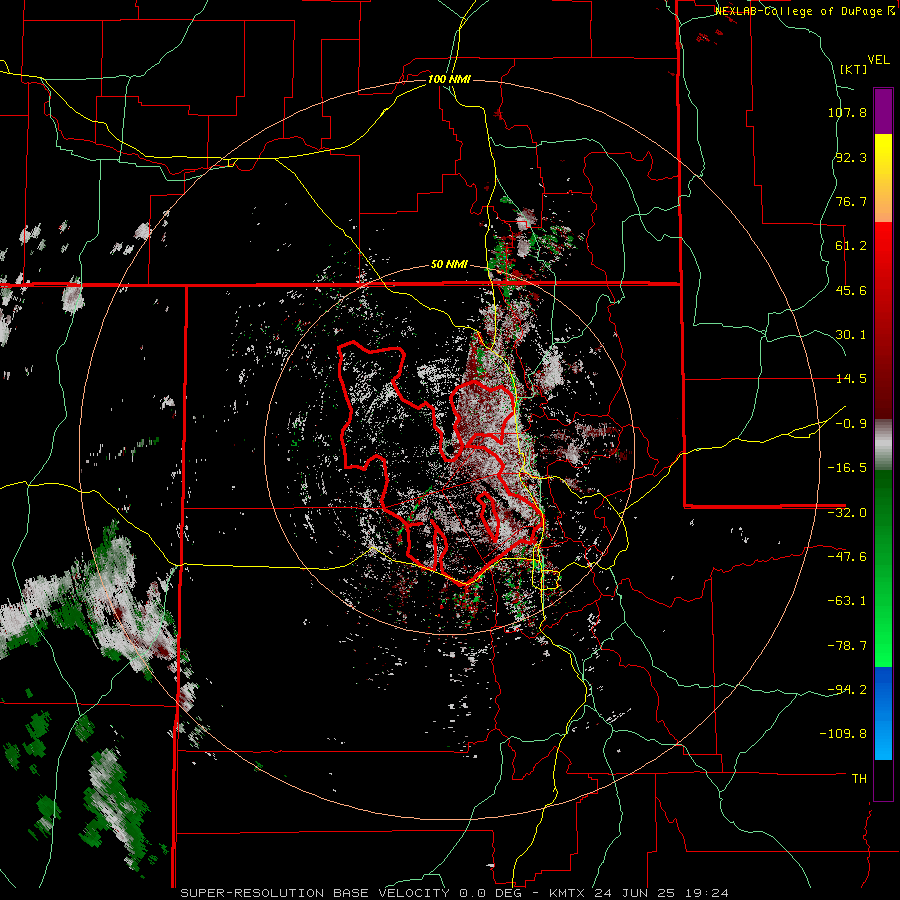900x900 pixels.
Task: Select the KMTX station identifier in caption
Action: pyautogui.click(x=568, y=893)
